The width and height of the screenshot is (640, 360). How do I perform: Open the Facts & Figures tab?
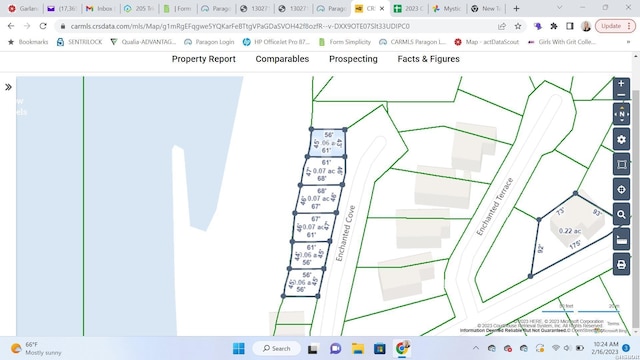tap(428, 59)
